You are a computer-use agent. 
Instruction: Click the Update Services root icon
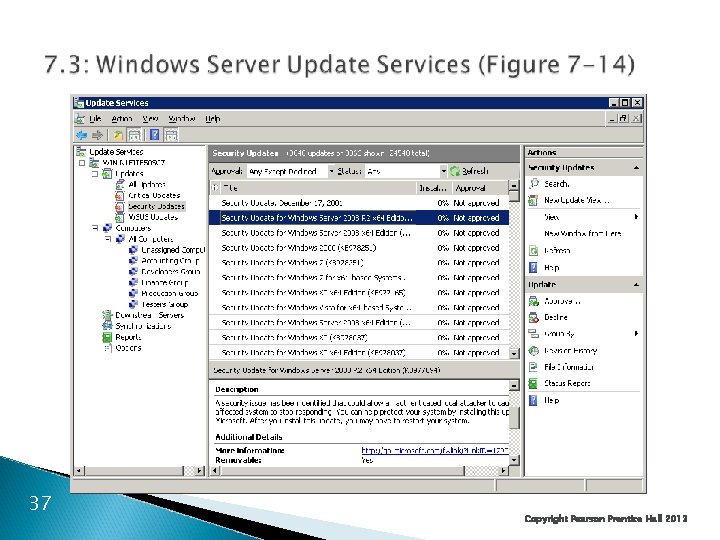tap(81, 152)
